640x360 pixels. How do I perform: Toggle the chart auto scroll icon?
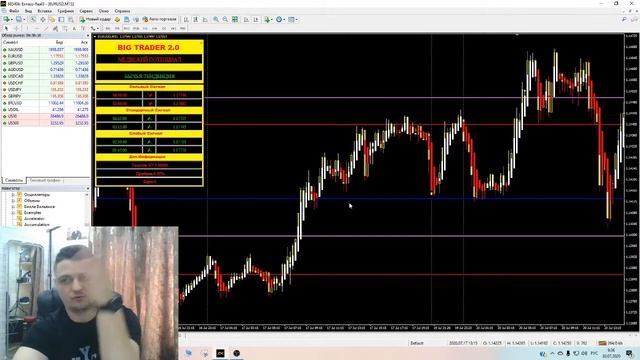point(246,19)
